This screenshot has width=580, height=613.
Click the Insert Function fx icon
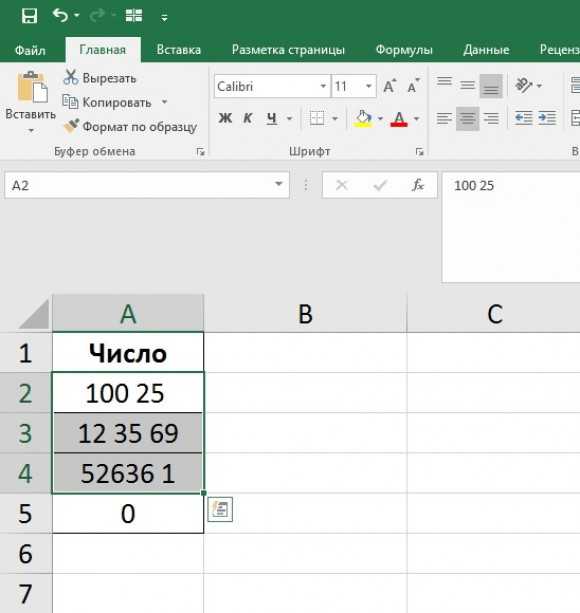pyautogui.click(x=418, y=185)
